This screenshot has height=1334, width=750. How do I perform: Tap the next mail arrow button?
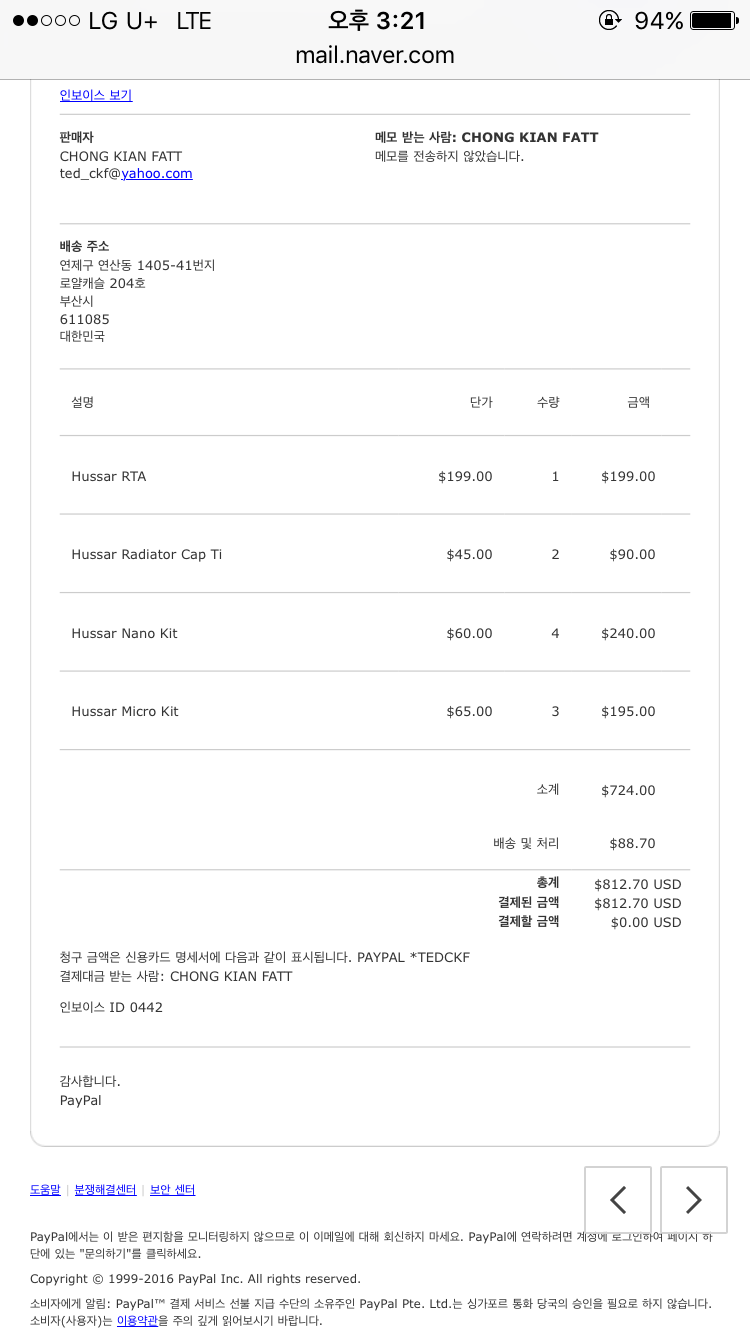694,1199
